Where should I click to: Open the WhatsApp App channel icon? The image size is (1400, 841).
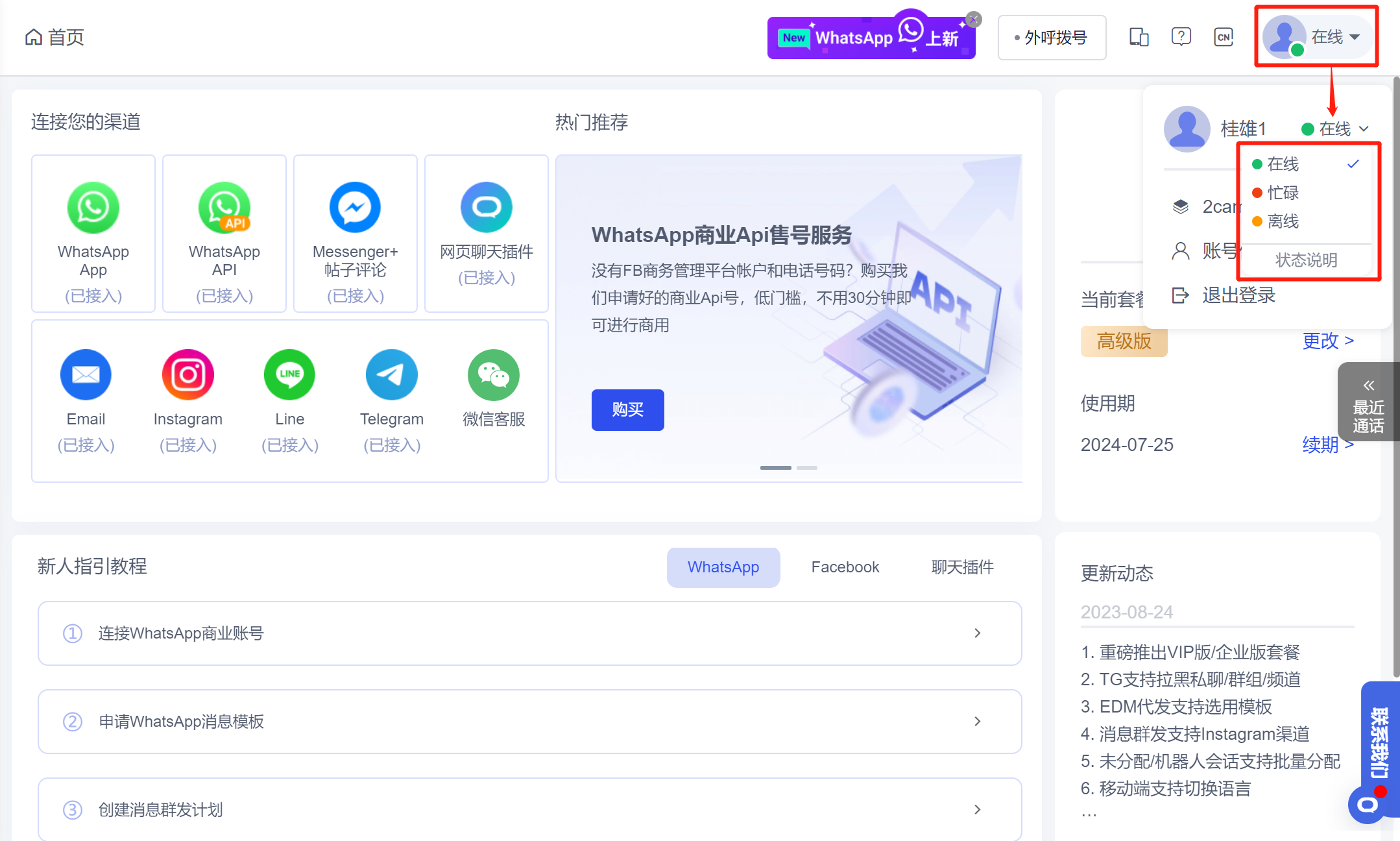point(93,208)
